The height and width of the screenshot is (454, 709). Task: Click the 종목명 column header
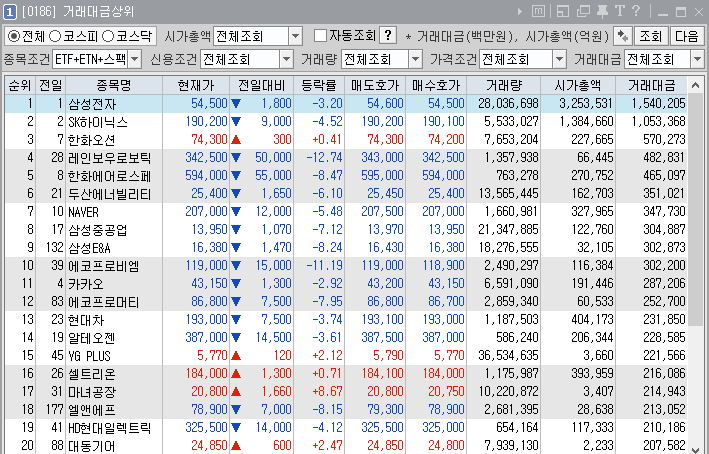114,85
